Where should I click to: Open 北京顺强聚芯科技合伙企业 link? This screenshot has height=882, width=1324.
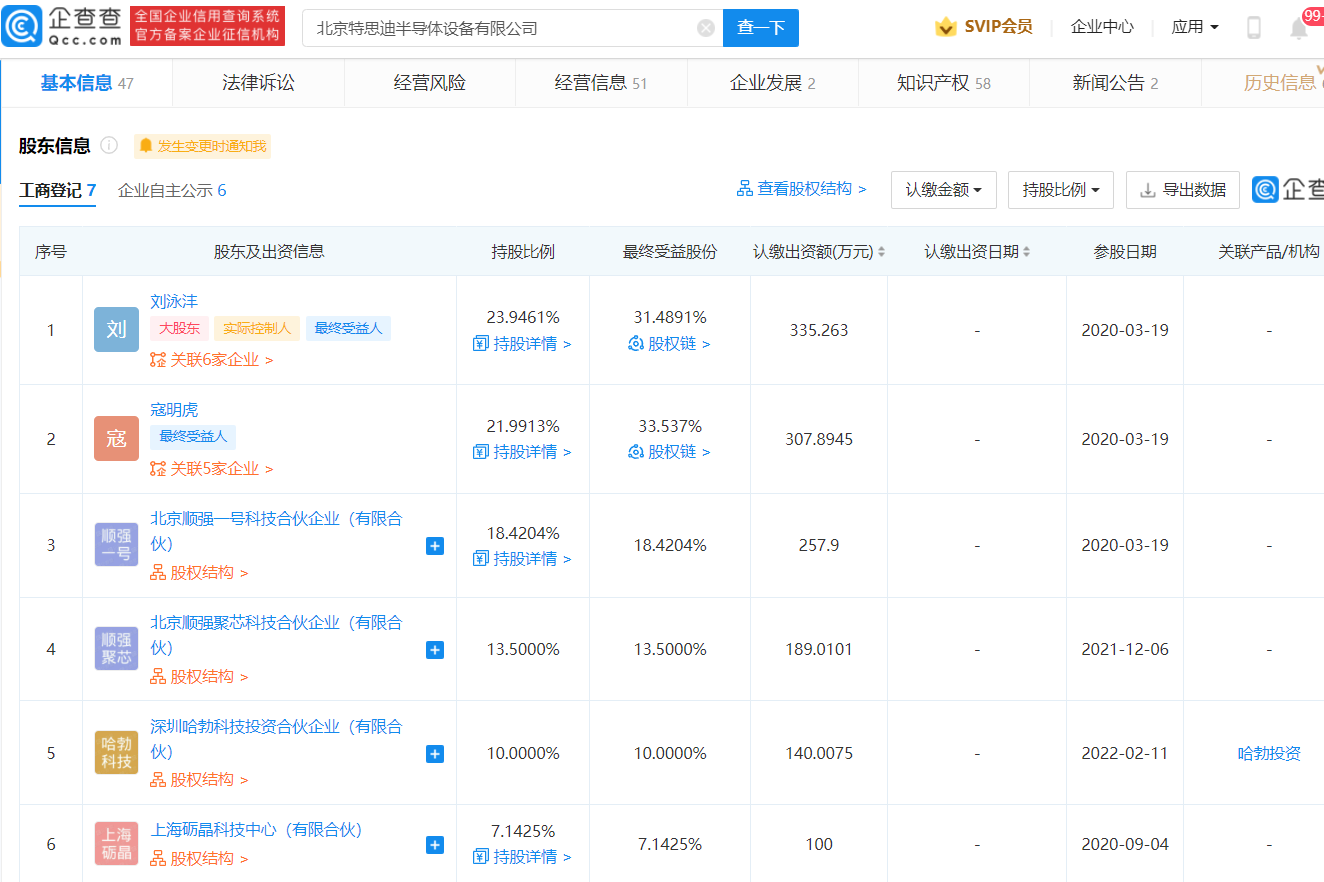(x=276, y=635)
